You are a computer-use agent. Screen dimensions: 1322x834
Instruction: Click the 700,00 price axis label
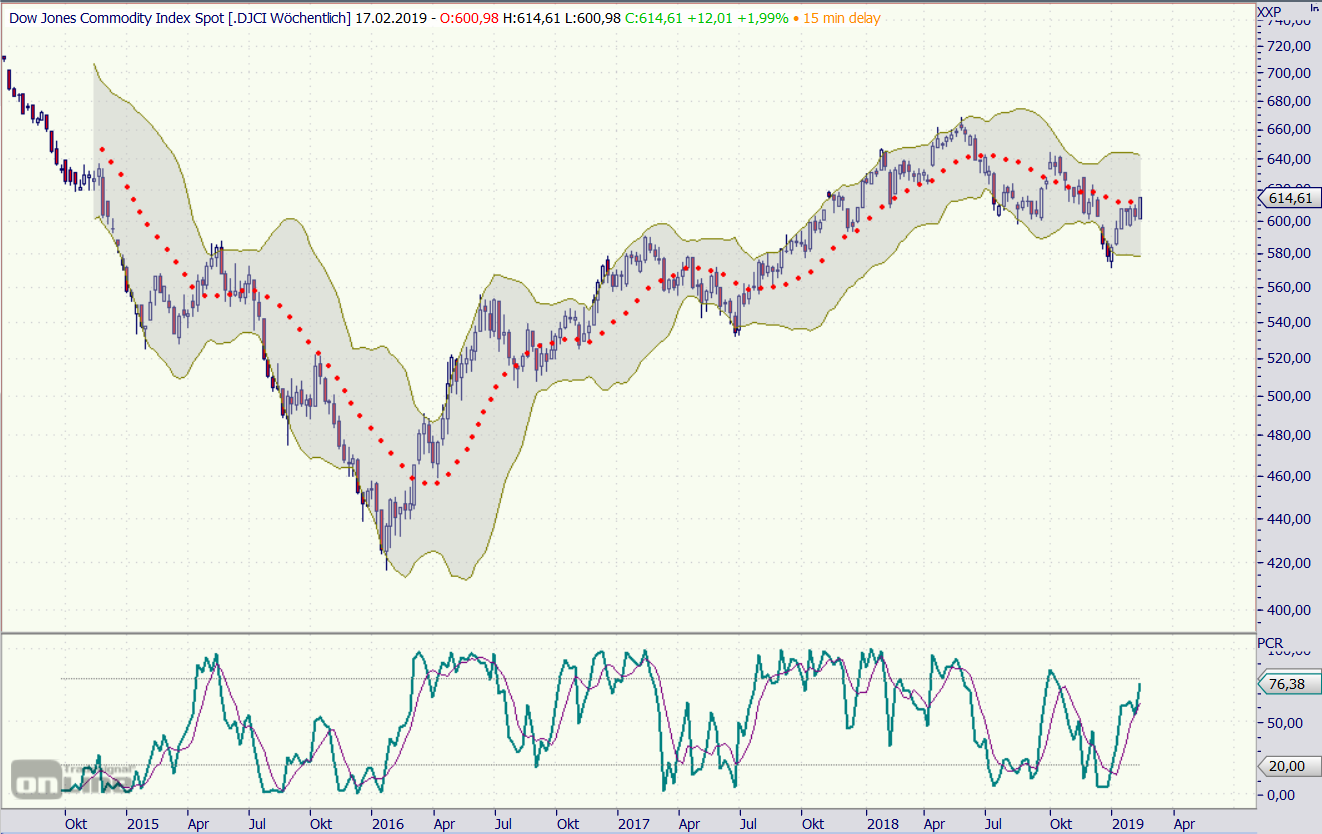click(1288, 73)
